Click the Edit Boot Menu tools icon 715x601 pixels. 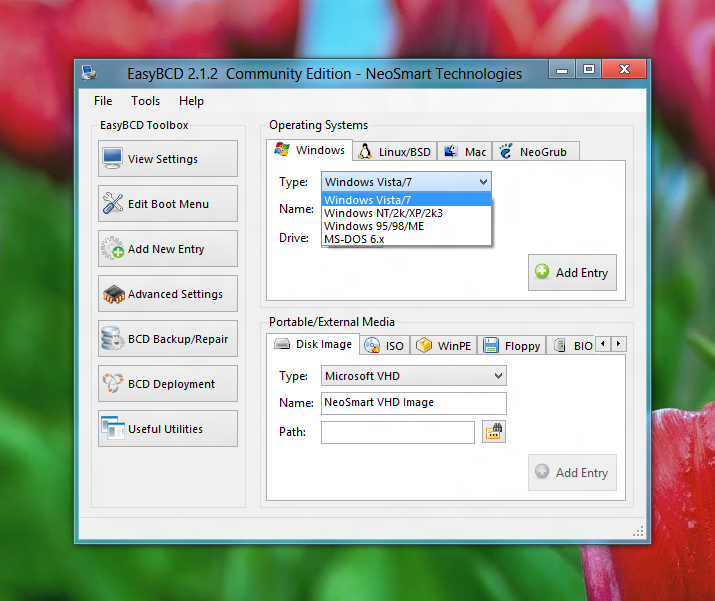tap(113, 203)
